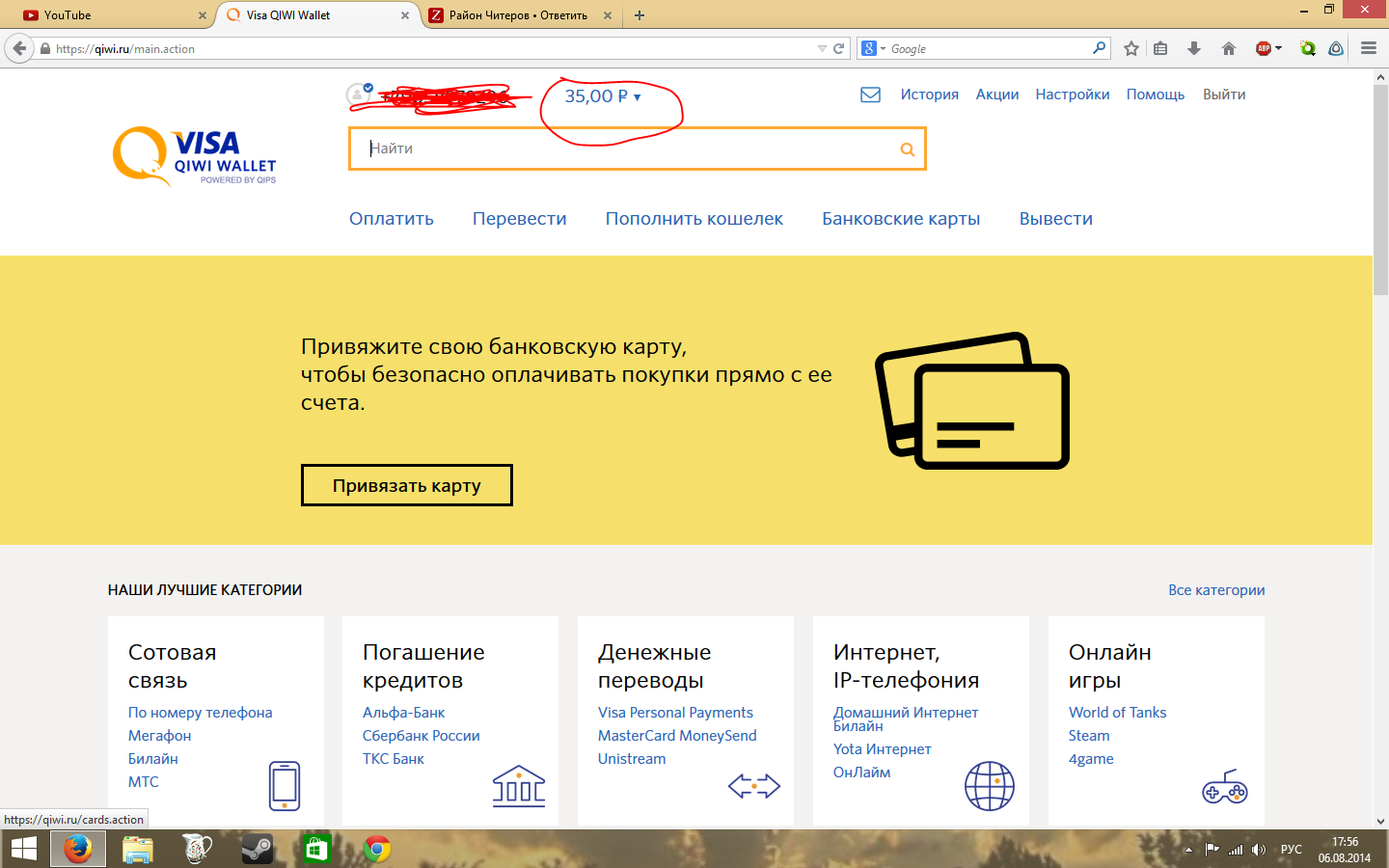Open the Оплатить menu section
The height and width of the screenshot is (868, 1389).
392,219
